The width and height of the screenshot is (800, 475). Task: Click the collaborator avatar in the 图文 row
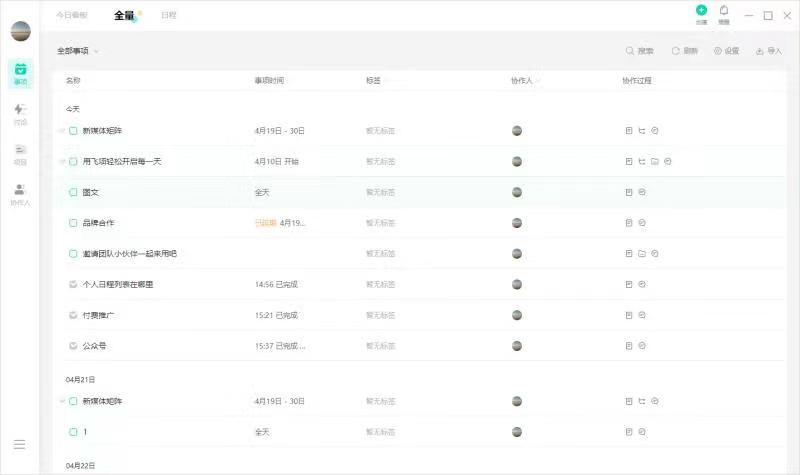point(517,192)
